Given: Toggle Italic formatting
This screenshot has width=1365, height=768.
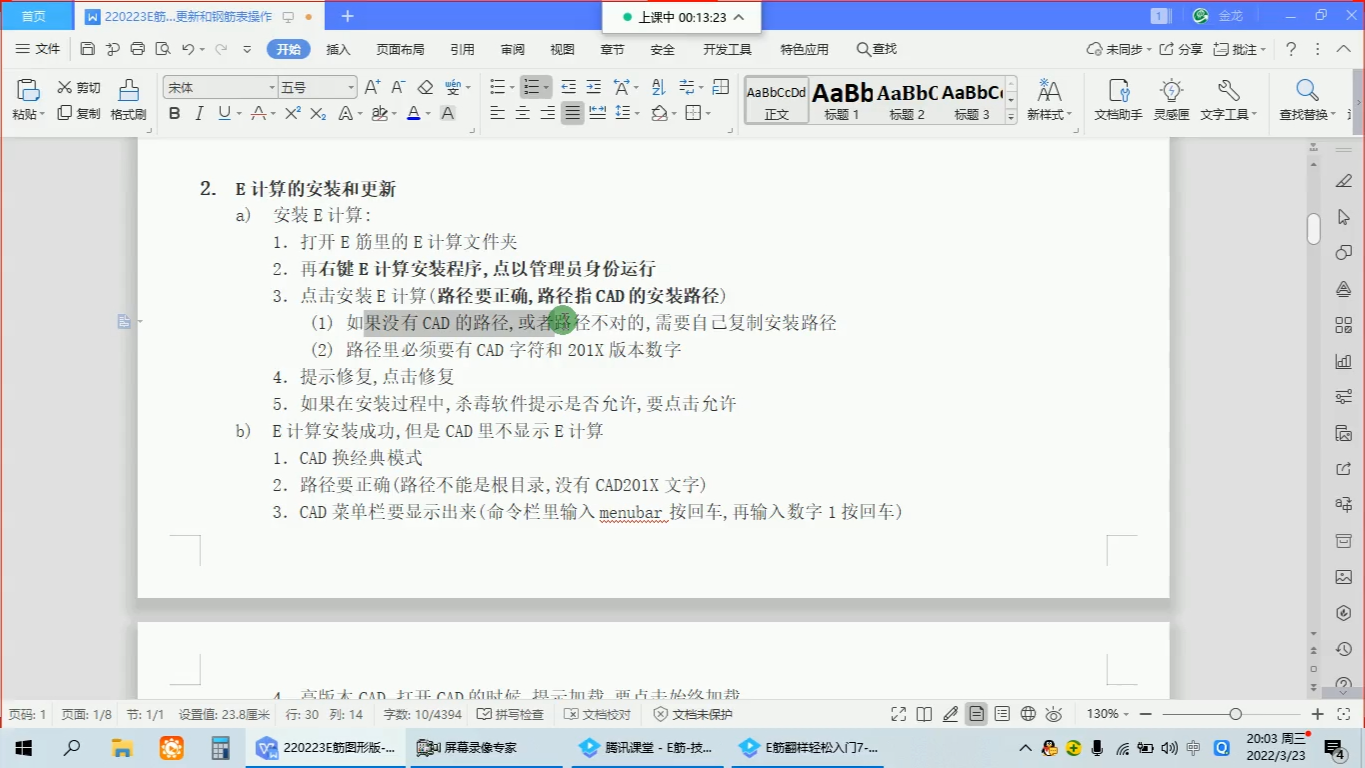Looking at the screenshot, I should 200,113.
